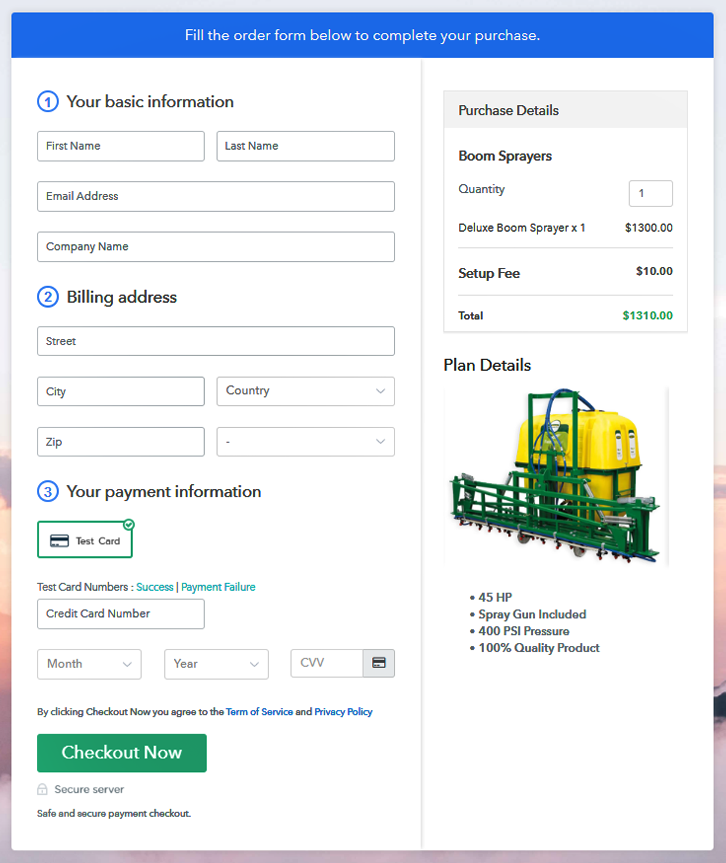Viewport: 726px width, 863px height.
Task: Click the card icon beside CVV field
Action: coord(379,663)
